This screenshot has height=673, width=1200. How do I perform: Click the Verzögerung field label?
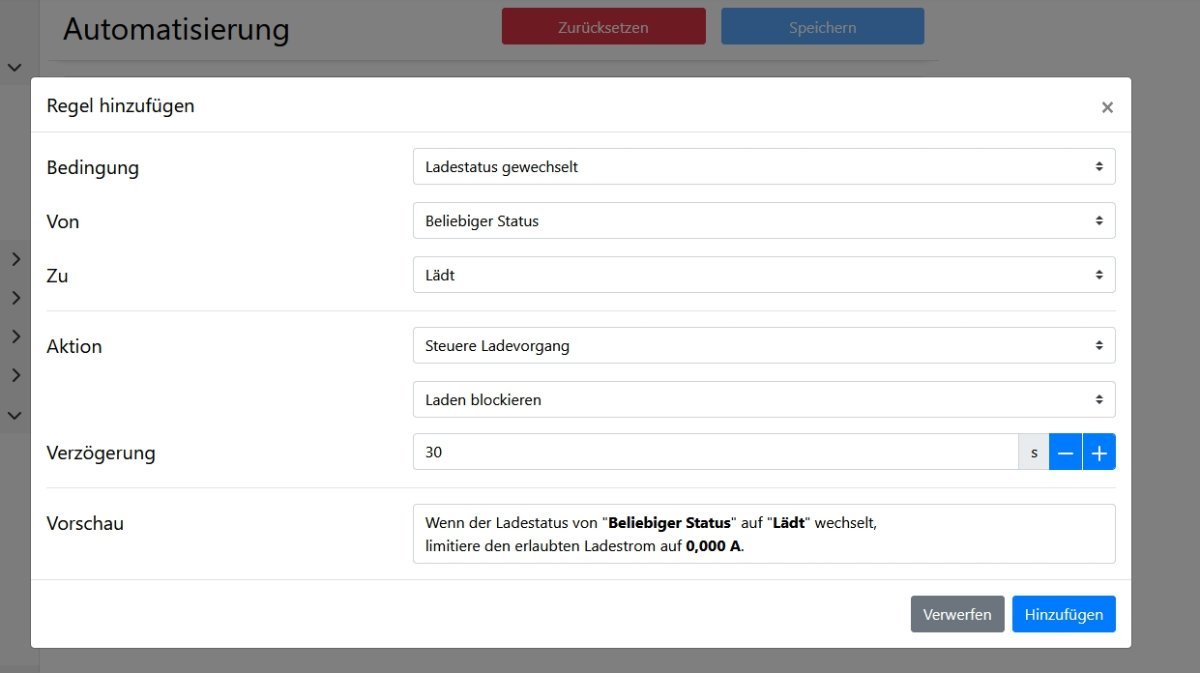point(101,453)
